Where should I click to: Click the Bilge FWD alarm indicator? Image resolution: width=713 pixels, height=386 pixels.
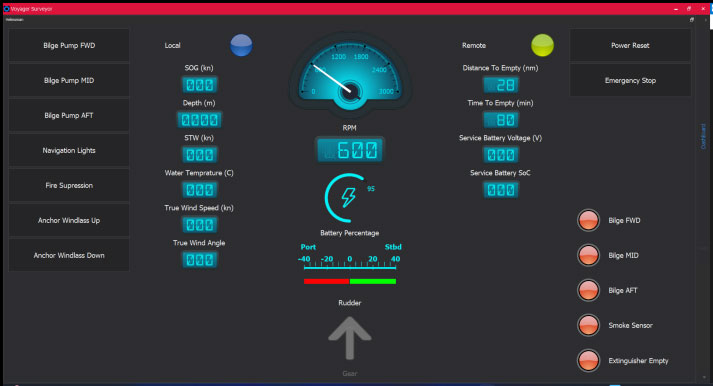[x=588, y=221]
